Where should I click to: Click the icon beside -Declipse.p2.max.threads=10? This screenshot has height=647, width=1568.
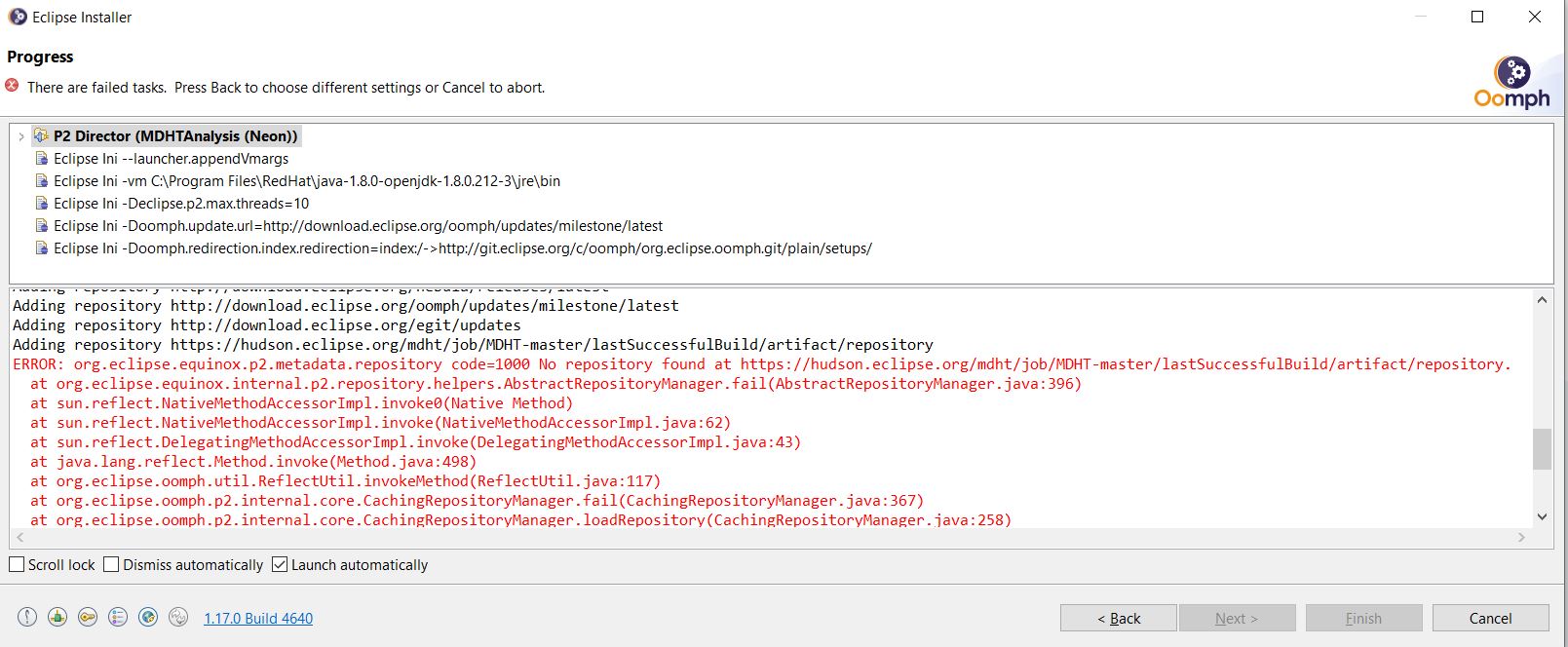point(41,203)
